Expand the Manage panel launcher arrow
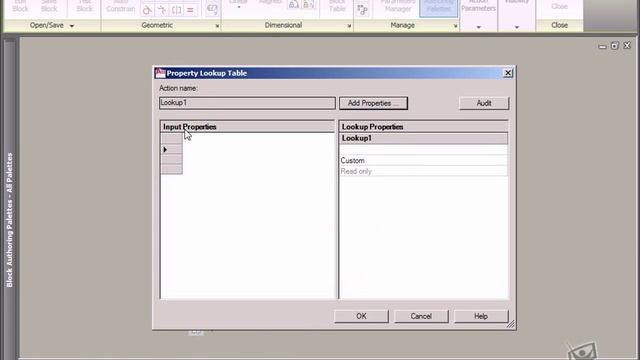The image size is (640, 360). click(456, 26)
